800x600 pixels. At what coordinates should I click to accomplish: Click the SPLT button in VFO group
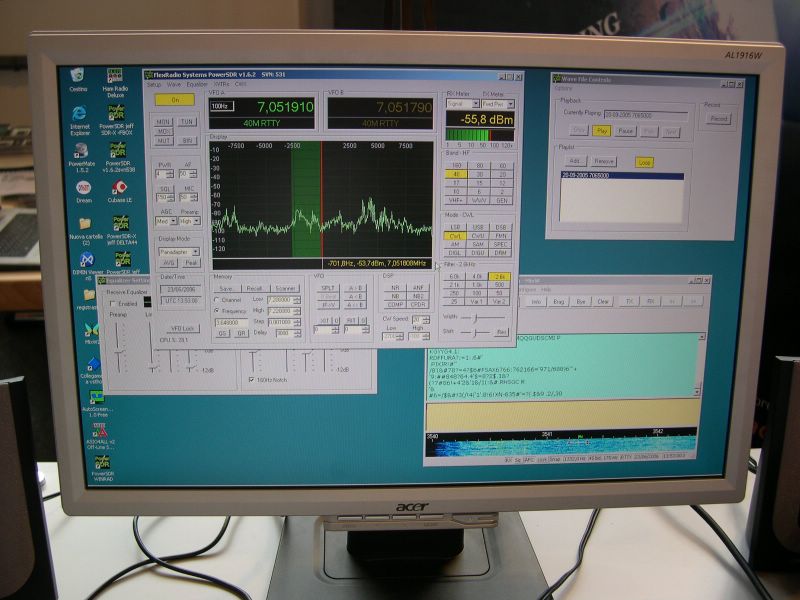[x=328, y=288]
